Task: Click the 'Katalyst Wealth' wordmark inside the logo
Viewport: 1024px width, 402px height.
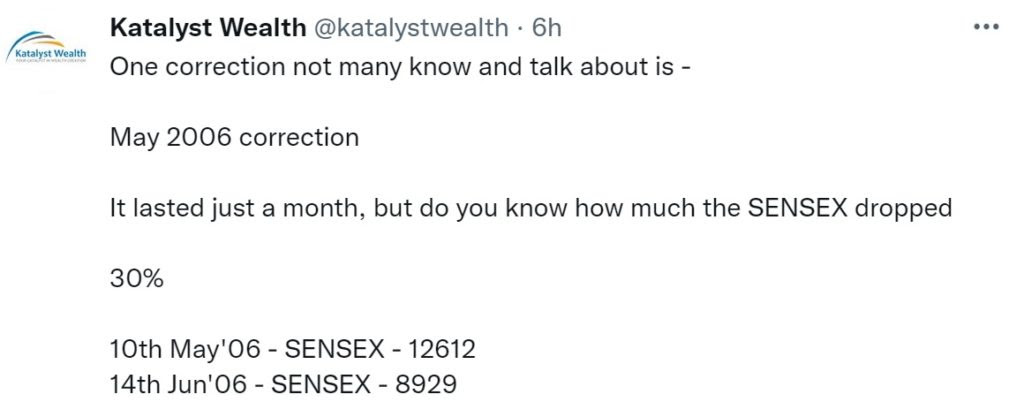Action: coord(52,52)
